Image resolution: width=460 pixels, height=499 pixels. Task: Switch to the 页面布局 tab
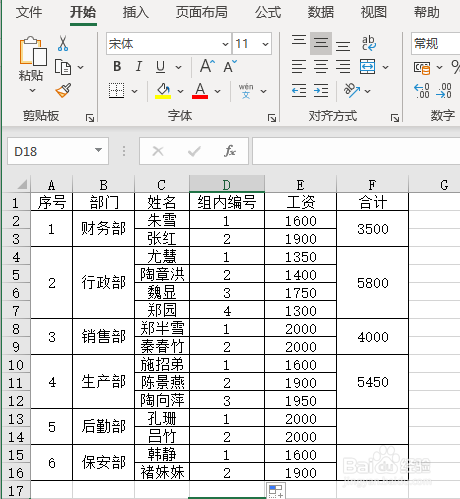tap(202, 12)
